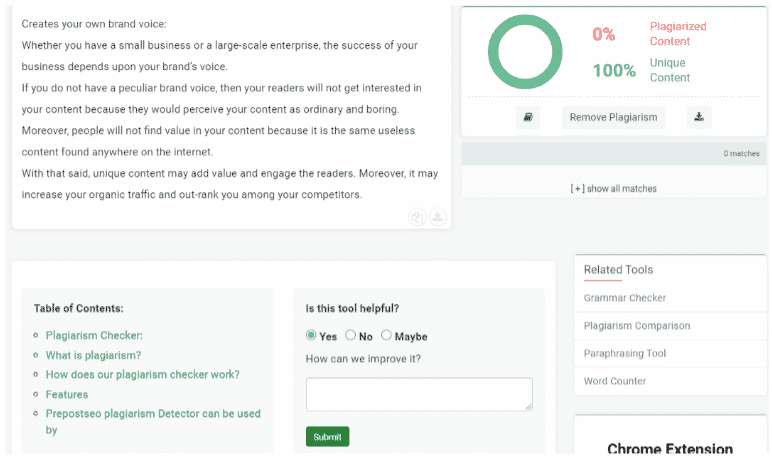Click the 0 matches results bar
Image resolution: width=772 pixels, height=457 pixels.
click(x=614, y=154)
